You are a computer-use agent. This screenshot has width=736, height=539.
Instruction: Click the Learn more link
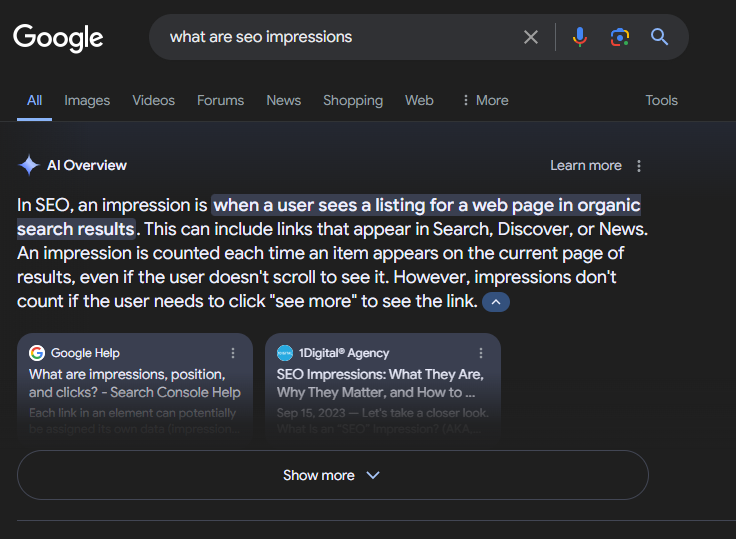pos(585,166)
